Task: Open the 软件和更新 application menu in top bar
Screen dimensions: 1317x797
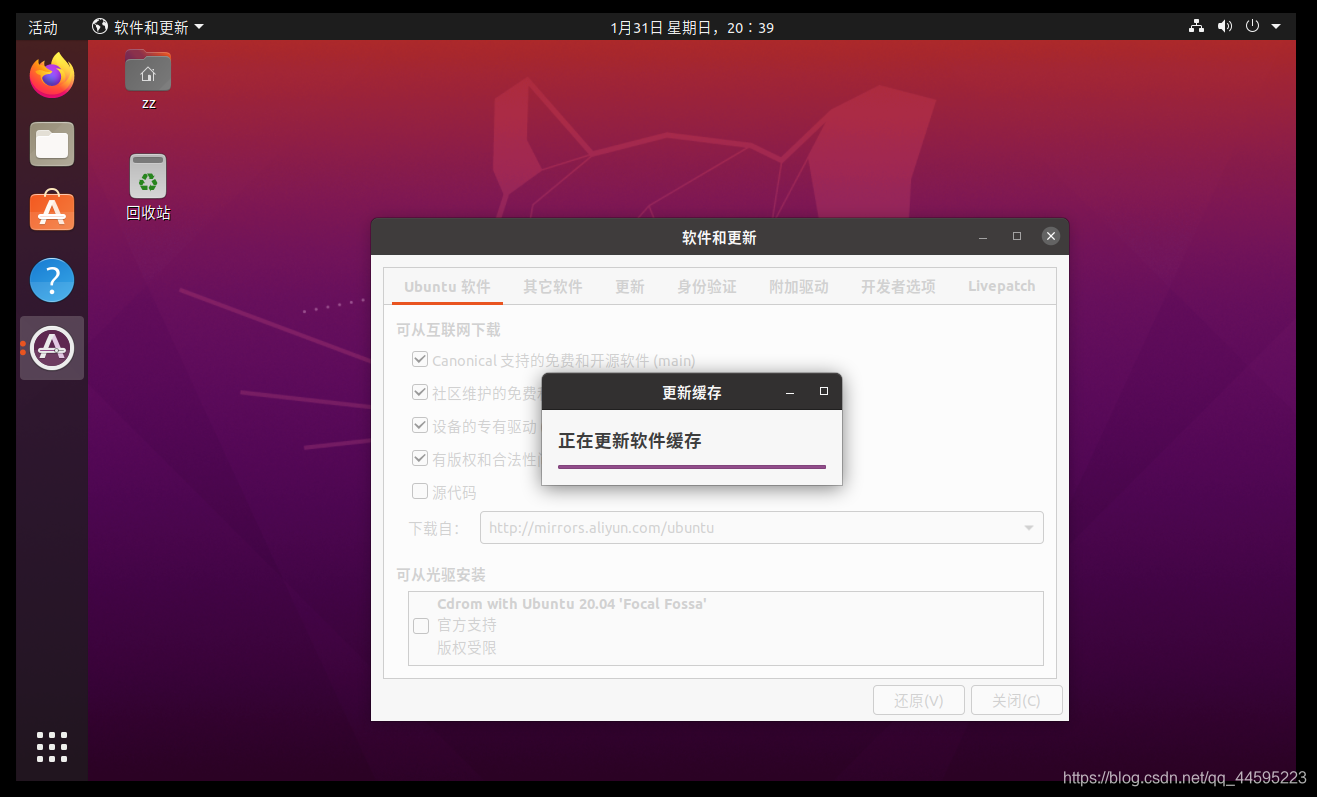Action: [x=147, y=27]
